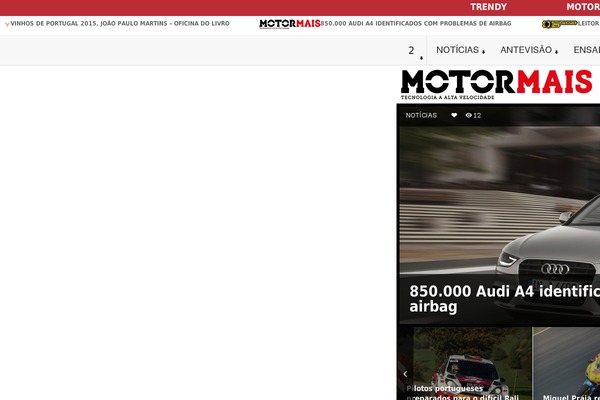
Task: Click the yellow logo icon in ticker
Action: coord(559,24)
